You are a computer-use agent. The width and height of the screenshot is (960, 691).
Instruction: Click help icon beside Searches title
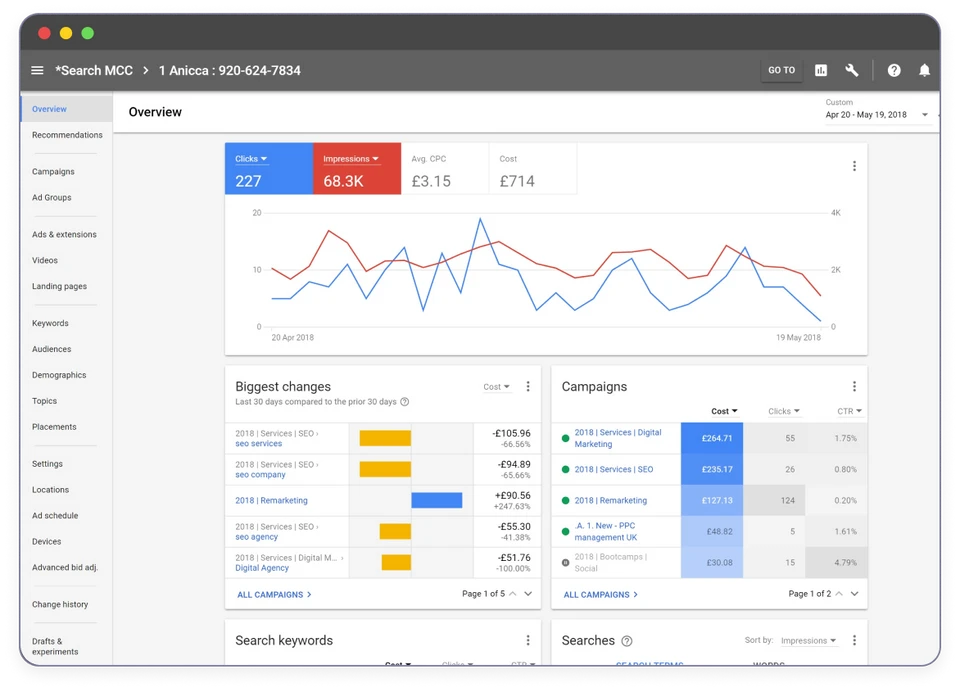click(627, 641)
